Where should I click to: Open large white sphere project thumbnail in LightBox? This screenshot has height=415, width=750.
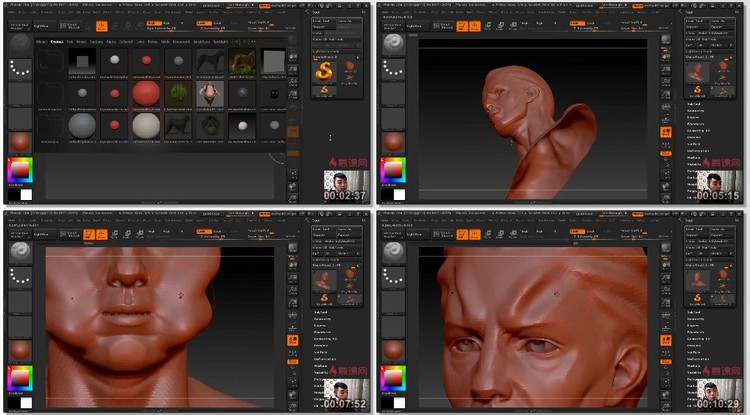click(x=146, y=126)
